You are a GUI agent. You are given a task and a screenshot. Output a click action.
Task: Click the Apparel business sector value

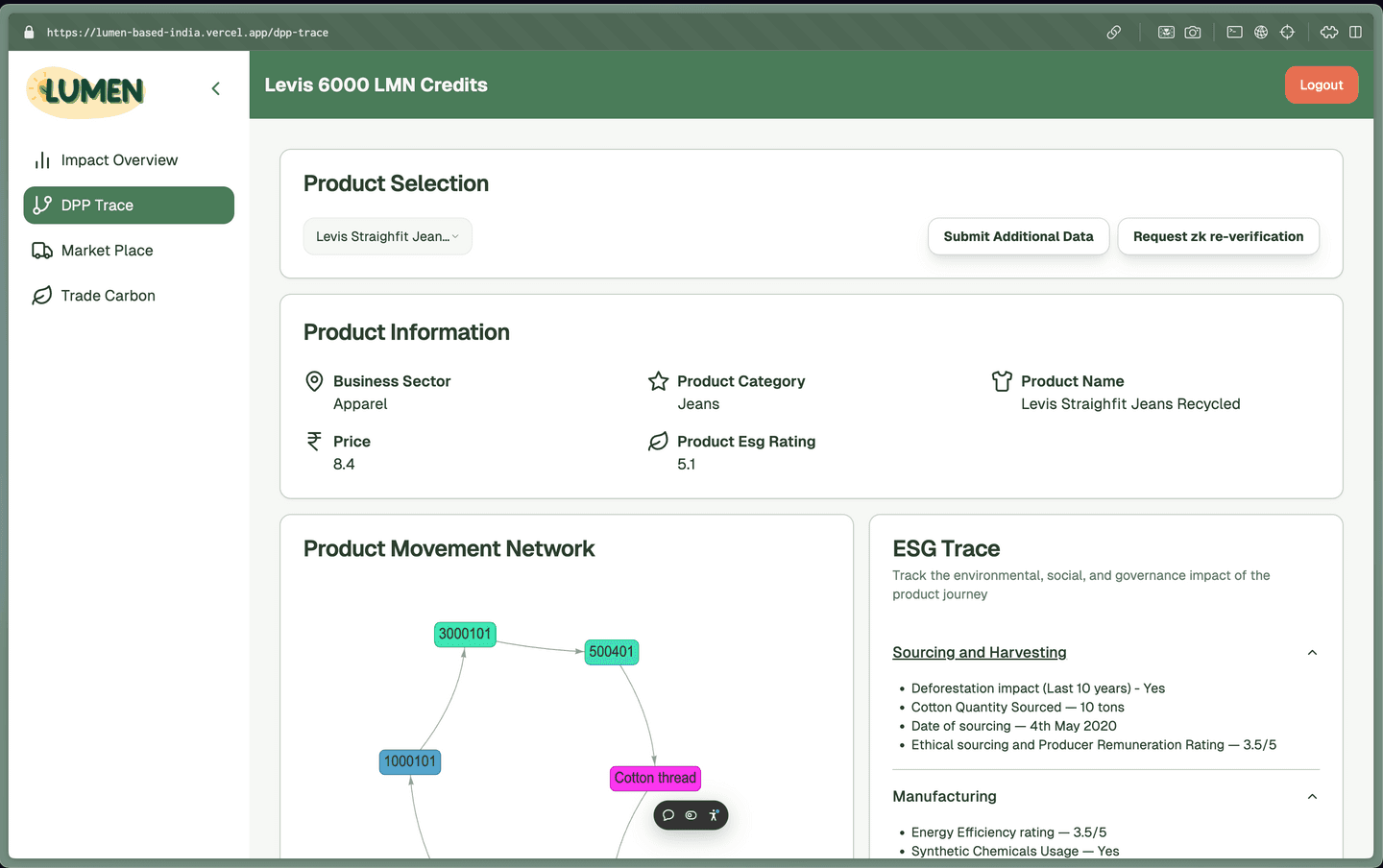tap(360, 404)
